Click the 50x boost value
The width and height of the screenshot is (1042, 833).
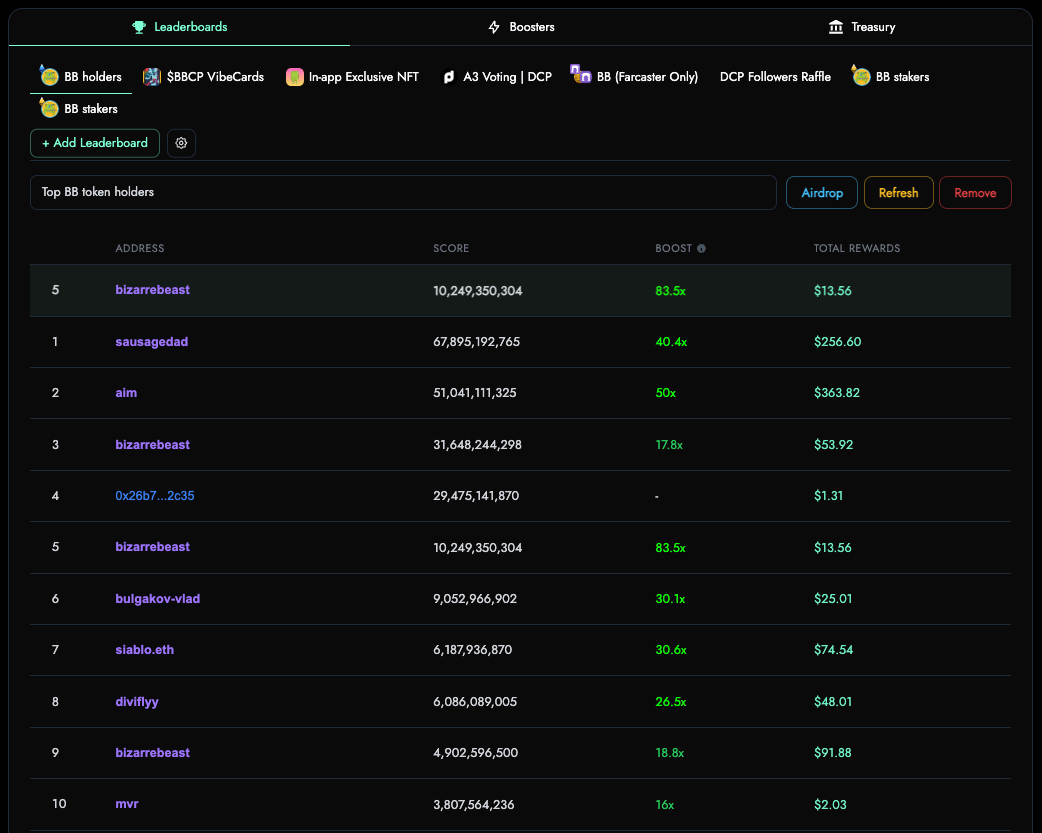click(x=666, y=393)
